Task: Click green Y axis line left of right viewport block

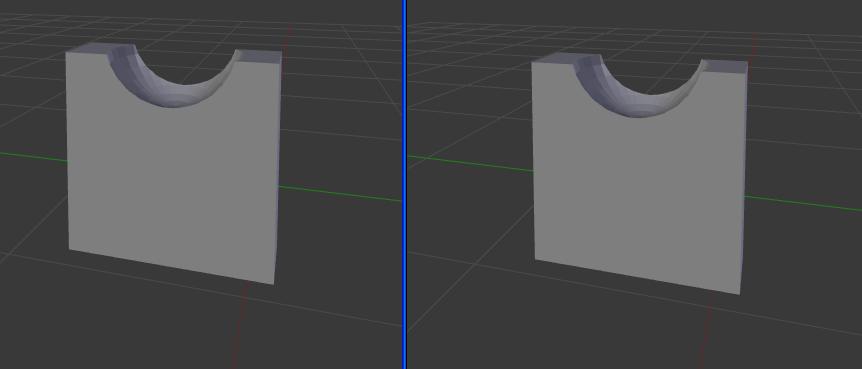Action: (470, 164)
